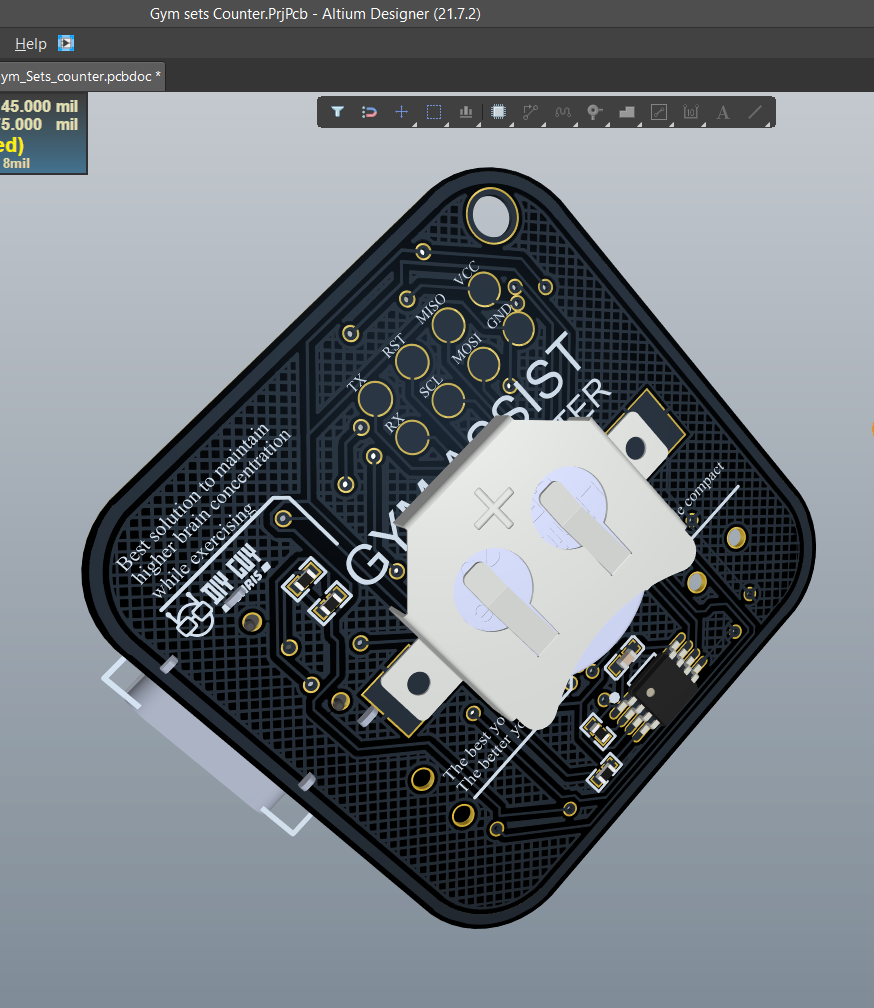Click the VCC test pad on the board

click(484, 289)
